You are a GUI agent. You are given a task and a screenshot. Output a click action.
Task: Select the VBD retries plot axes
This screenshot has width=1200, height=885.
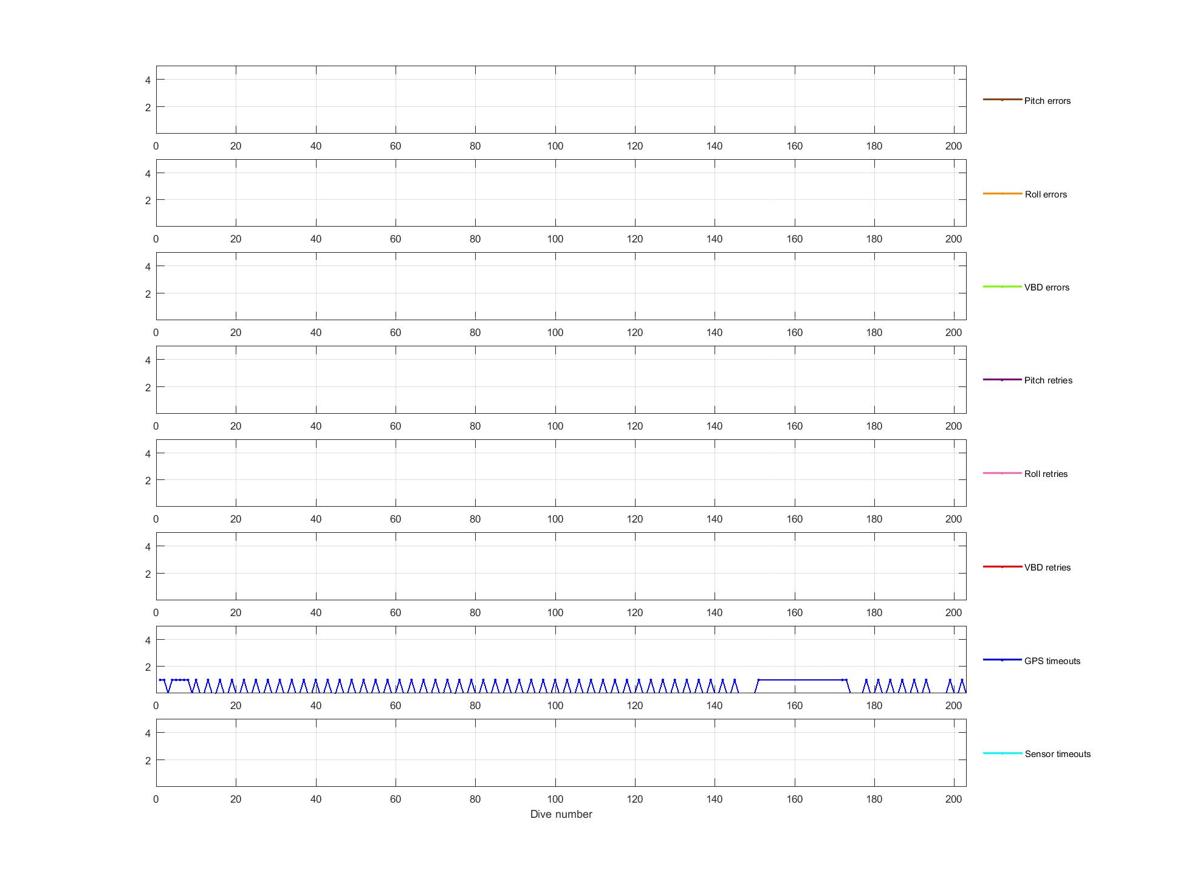(x=561, y=567)
